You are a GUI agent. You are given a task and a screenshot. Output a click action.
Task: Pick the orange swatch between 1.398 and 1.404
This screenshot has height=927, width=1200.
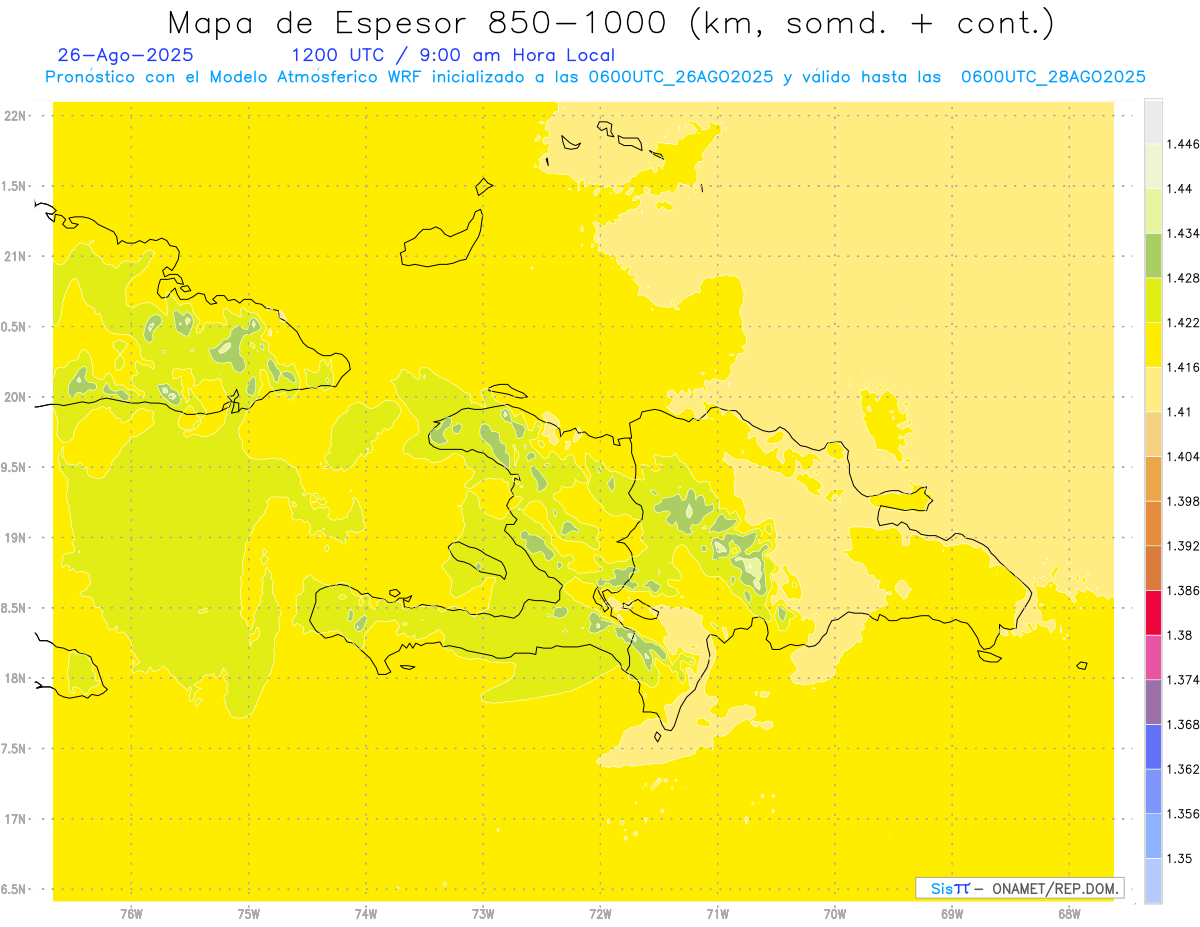coord(1153,479)
